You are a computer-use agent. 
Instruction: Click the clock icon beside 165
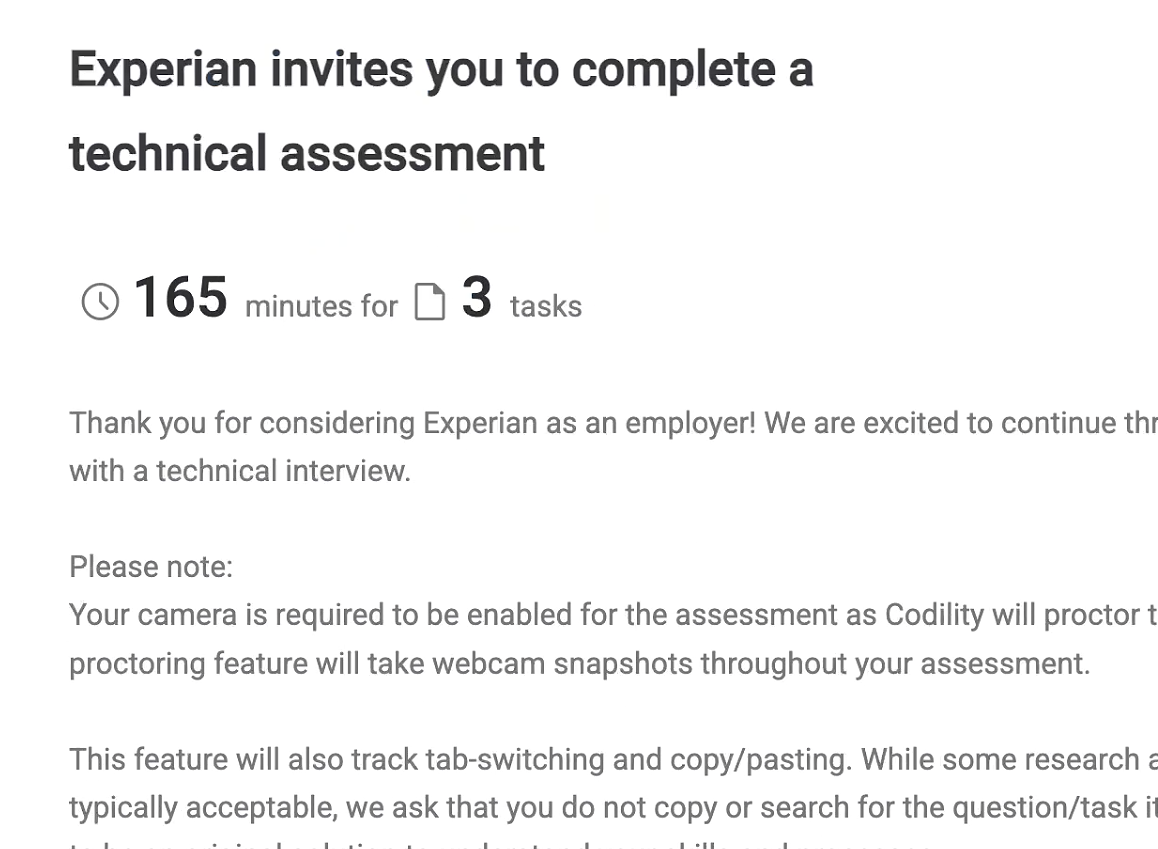tap(100, 301)
